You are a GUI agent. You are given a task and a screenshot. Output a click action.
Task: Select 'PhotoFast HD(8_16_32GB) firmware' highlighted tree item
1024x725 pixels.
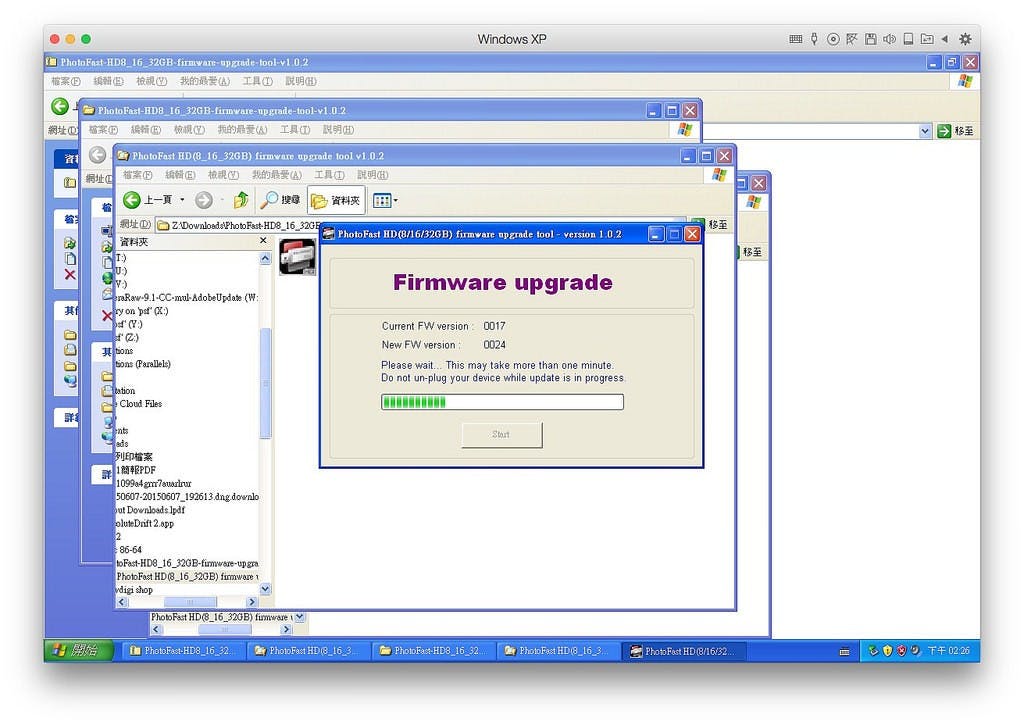coord(187,576)
